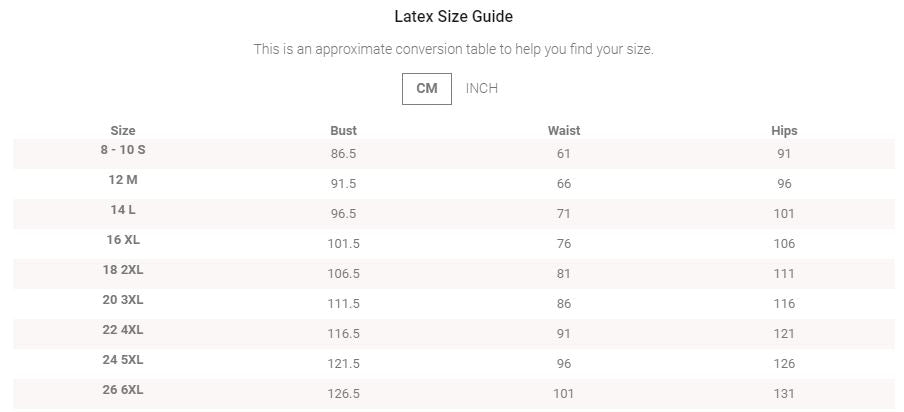Select the CM unit tab
The height and width of the screenshot is (412, 904).
(427, 88)
